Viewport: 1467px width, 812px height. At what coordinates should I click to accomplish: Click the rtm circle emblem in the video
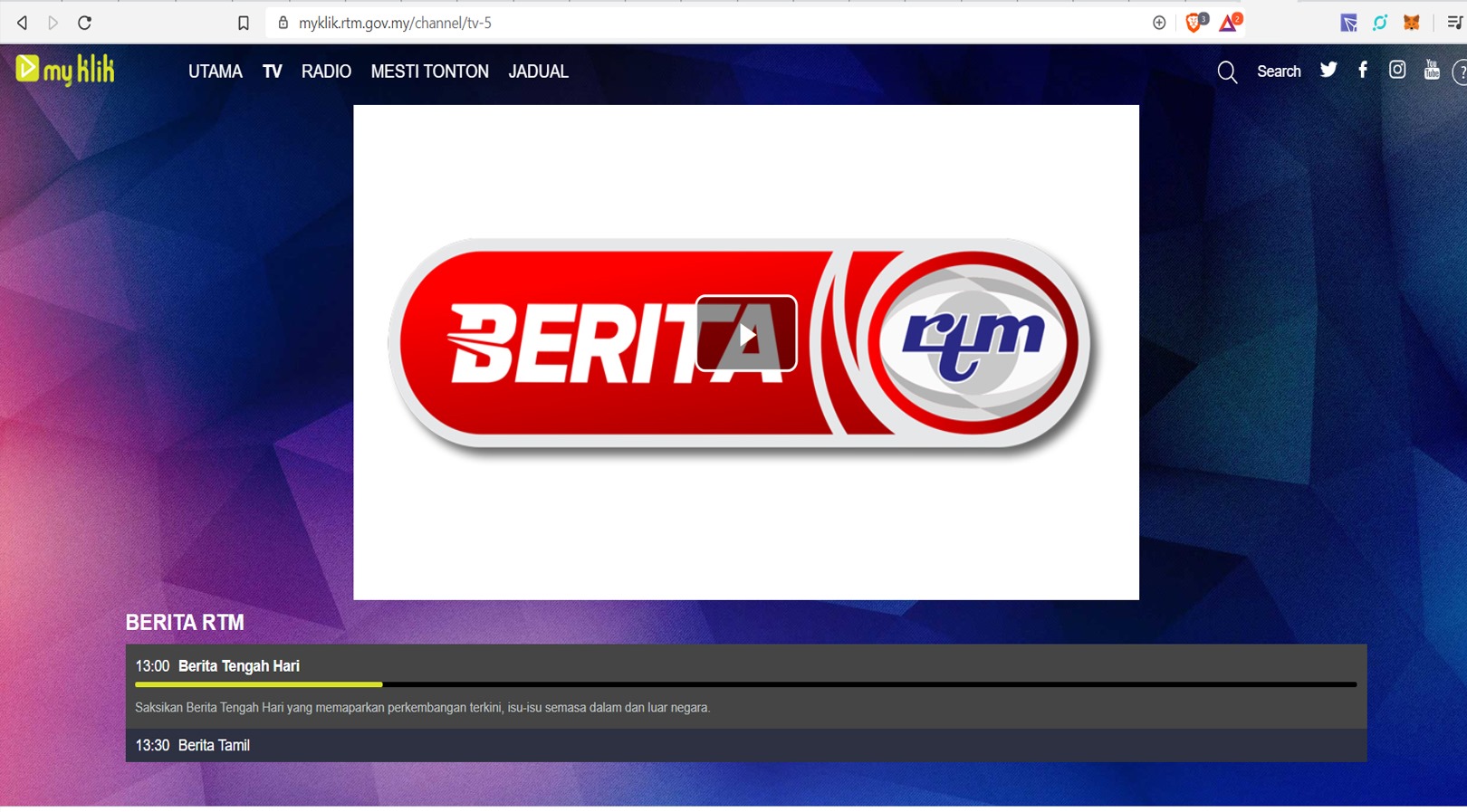(973, 342)
